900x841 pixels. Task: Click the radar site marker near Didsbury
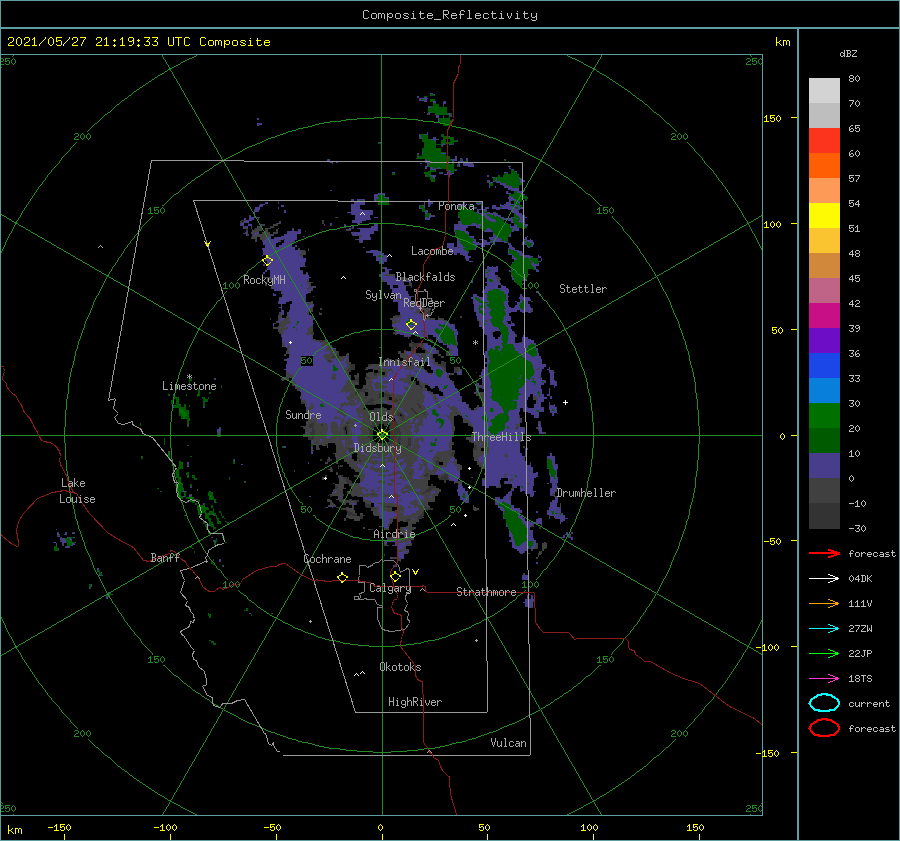(382, 435)
